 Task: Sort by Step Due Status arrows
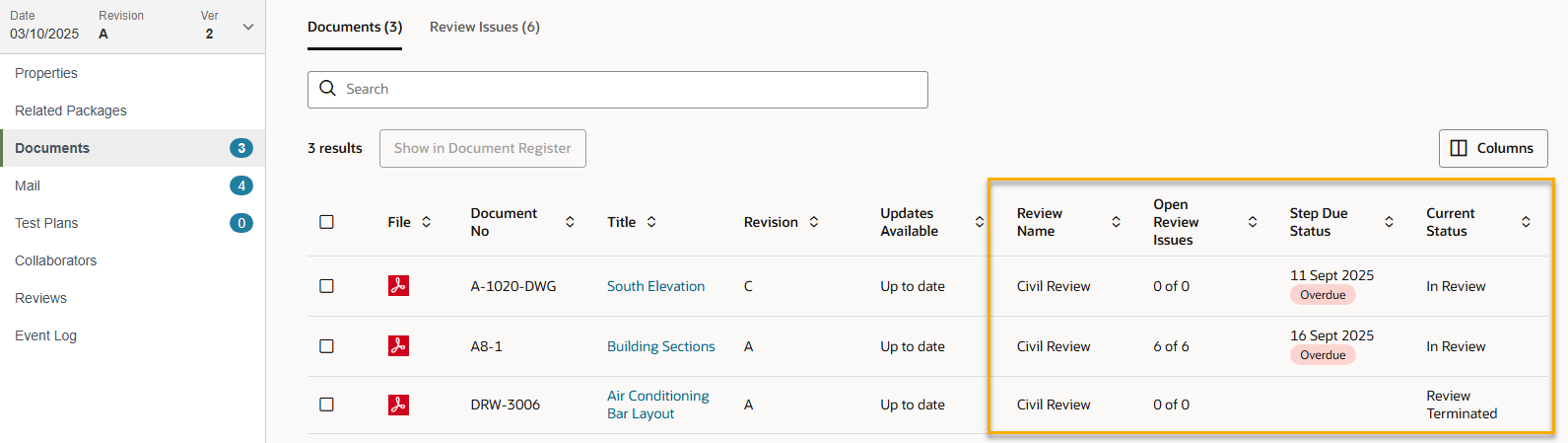tap(1389, 222)
